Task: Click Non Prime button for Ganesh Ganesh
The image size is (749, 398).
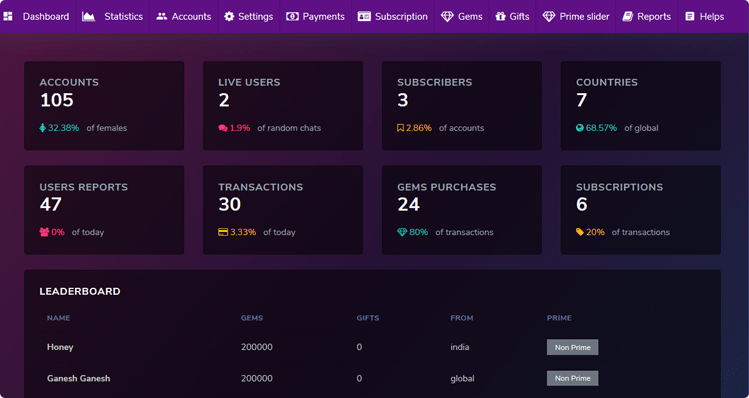Action: pos(572,378)
